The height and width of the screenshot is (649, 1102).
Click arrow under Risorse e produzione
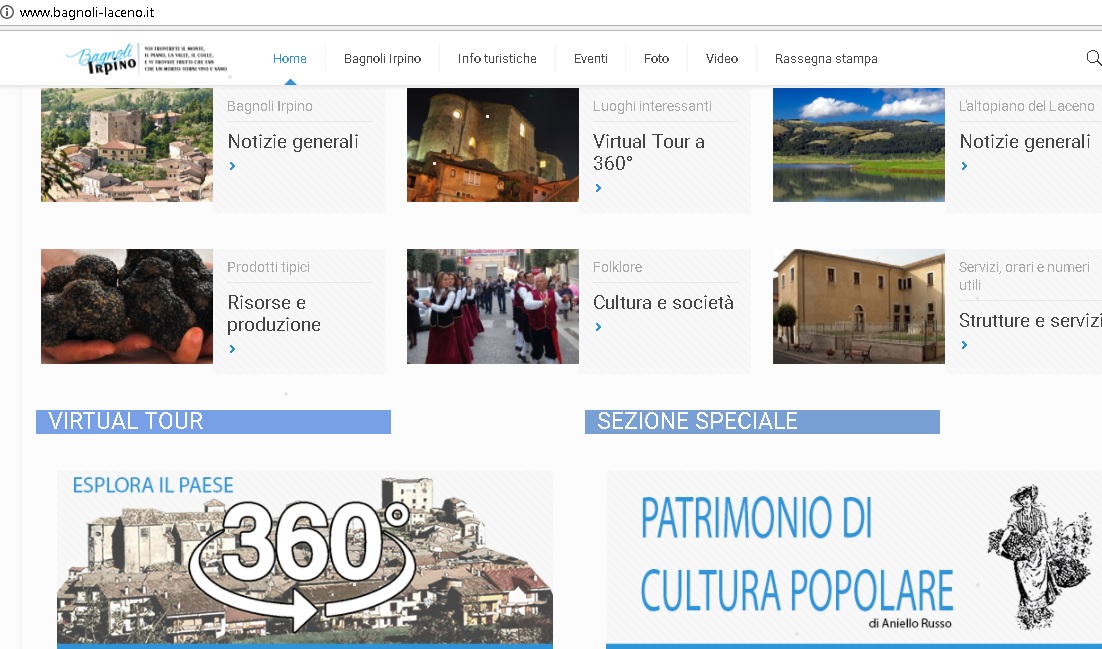click(x=233, y=349)
